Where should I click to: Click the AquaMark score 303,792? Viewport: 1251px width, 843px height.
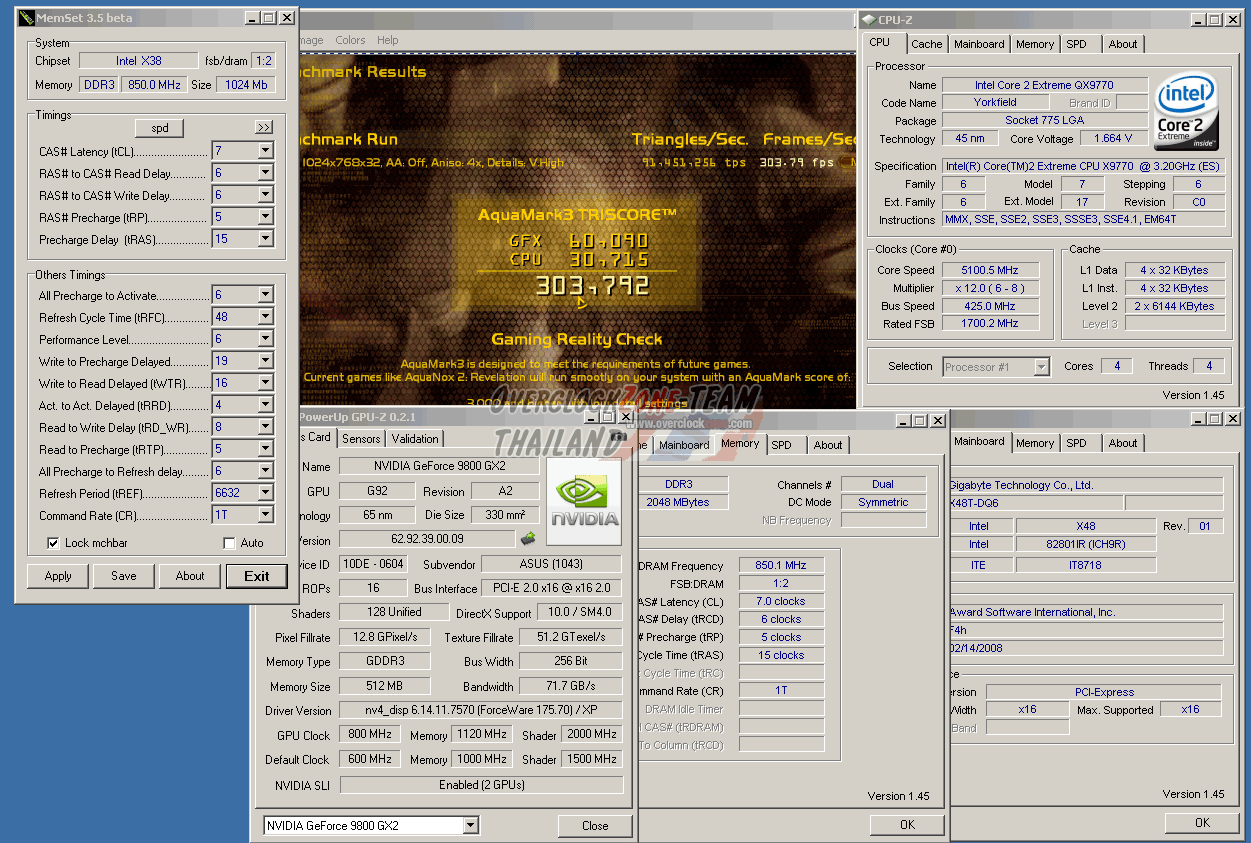tap(593, 287)
